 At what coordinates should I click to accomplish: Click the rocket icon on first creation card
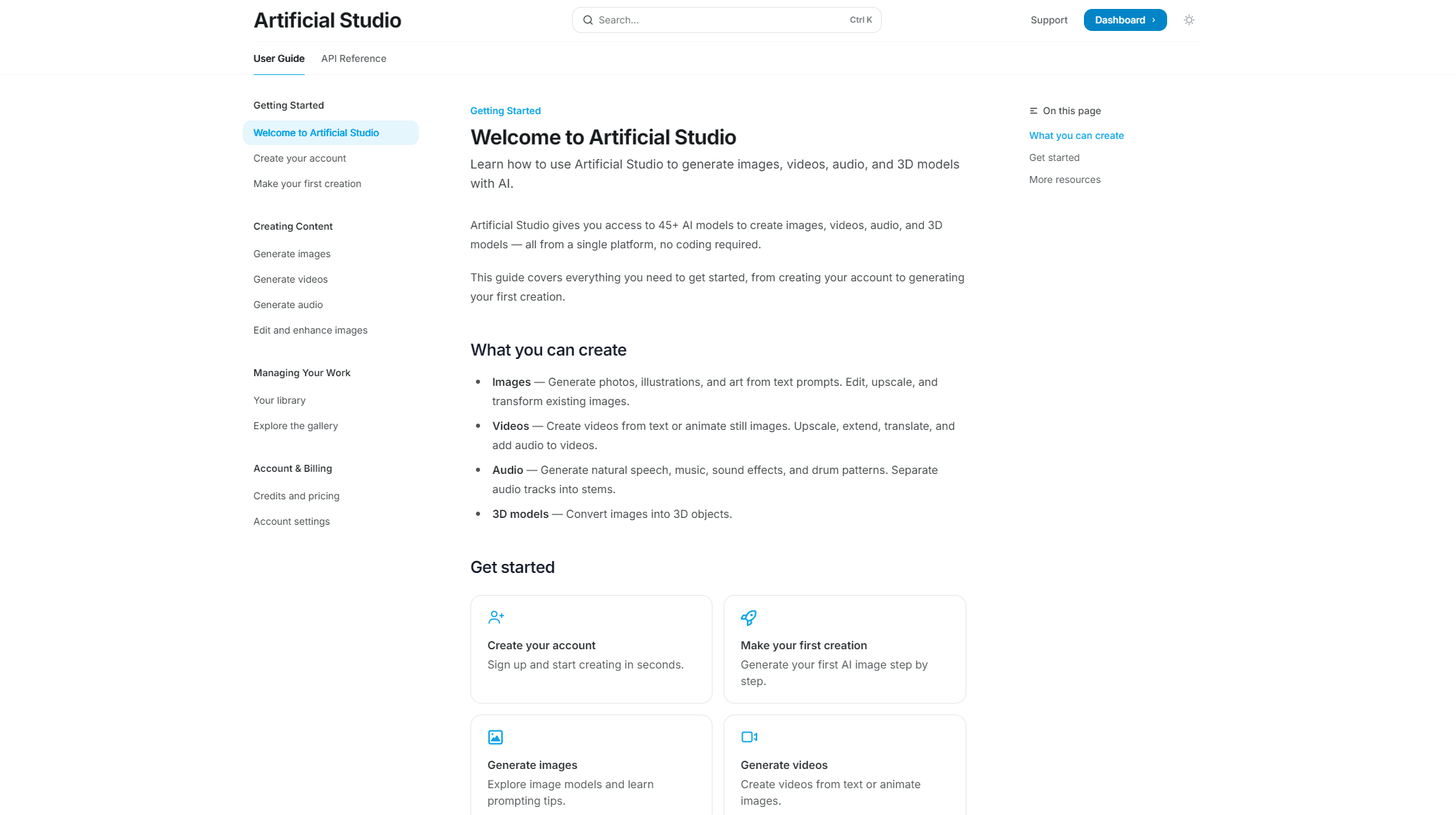click(748, 617)
